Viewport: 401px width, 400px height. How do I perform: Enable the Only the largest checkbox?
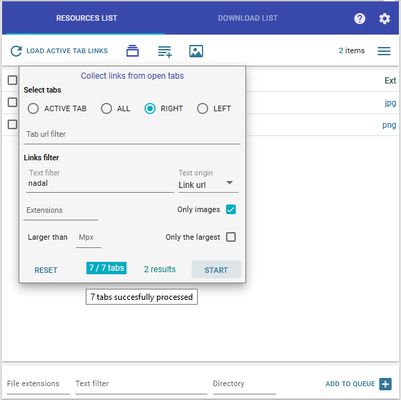[x=231, y=237]
